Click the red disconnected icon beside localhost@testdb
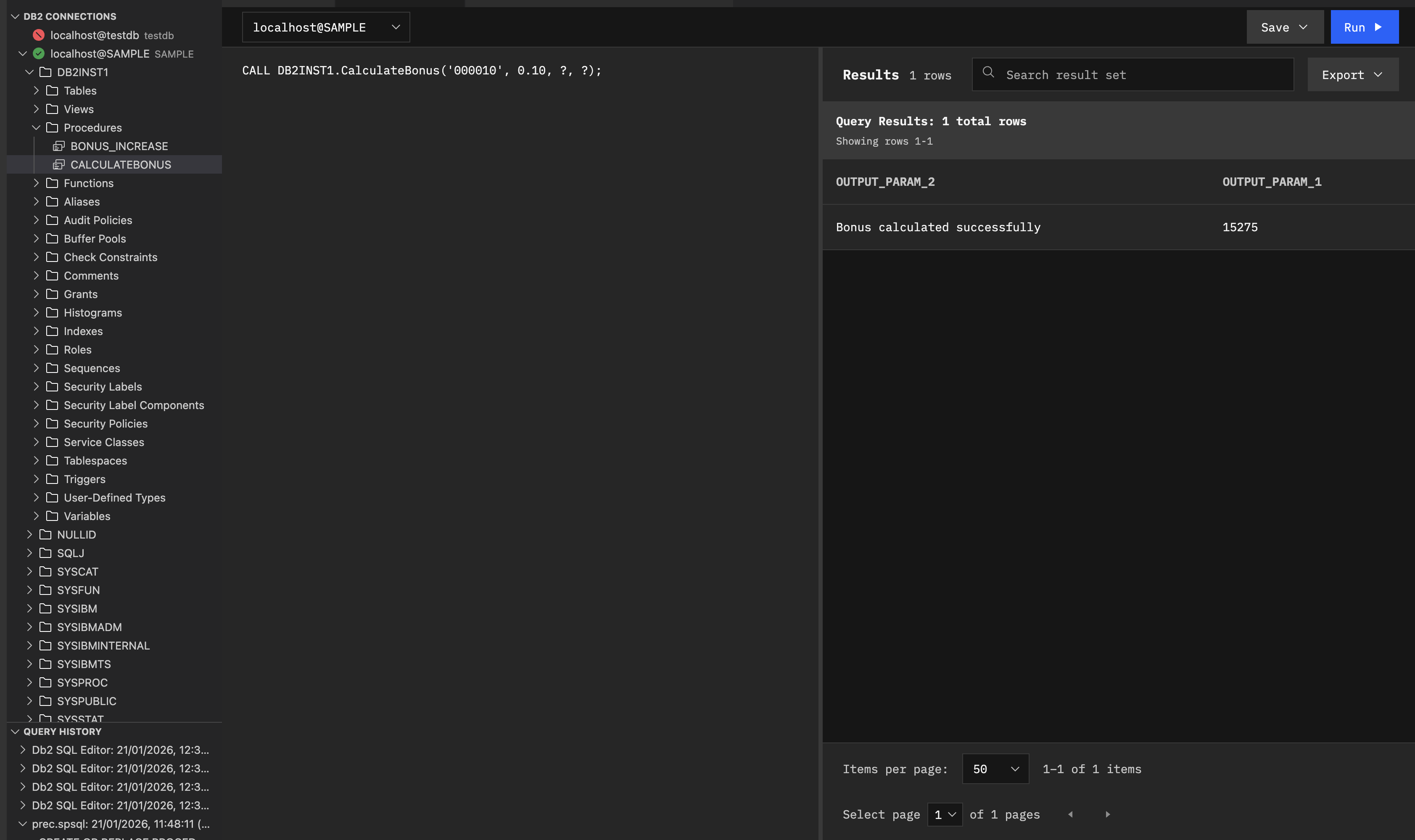1415x840 pixels. (x=39, y=34)
